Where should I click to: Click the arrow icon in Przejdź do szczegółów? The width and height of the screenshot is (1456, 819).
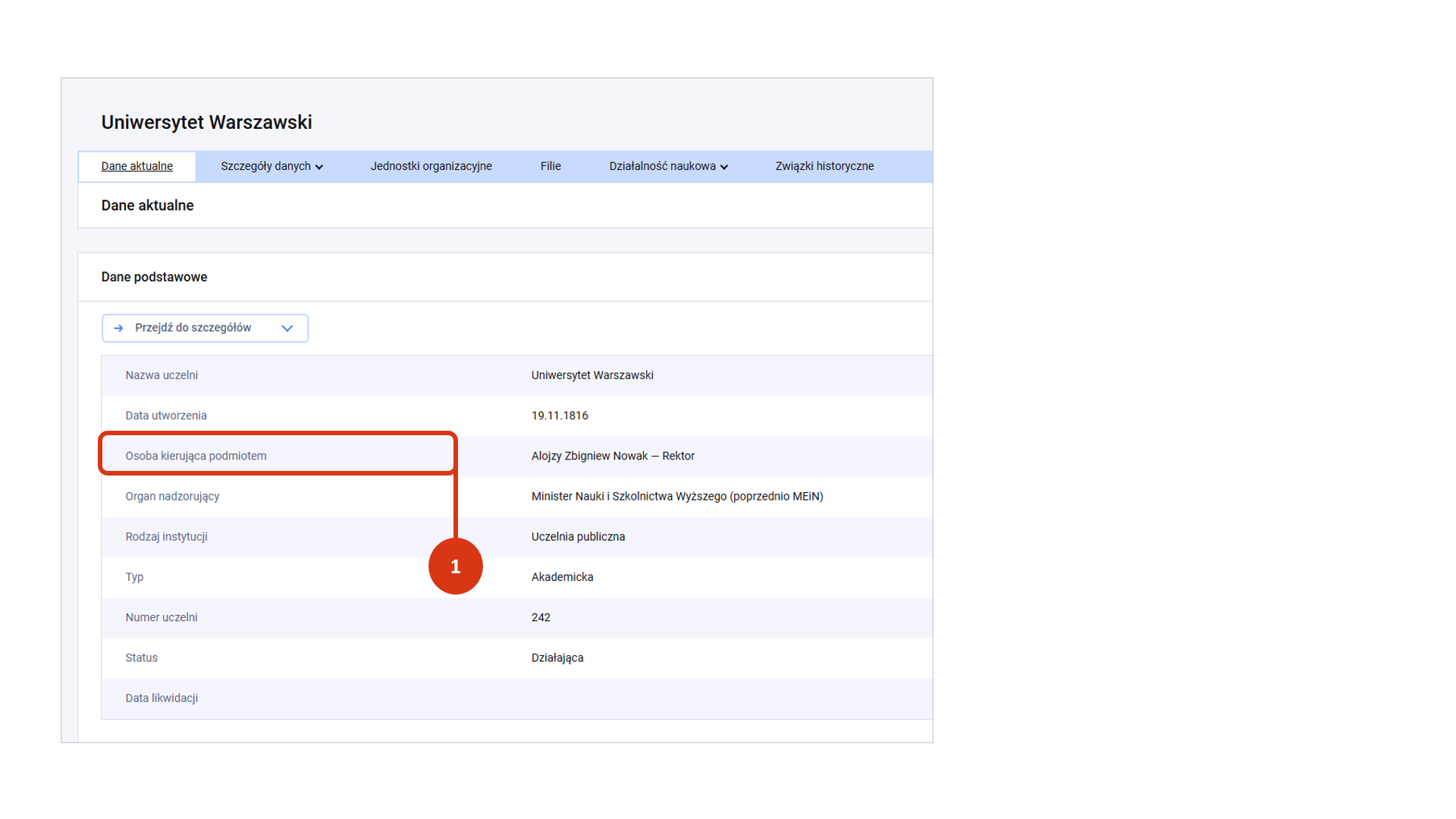118,328
